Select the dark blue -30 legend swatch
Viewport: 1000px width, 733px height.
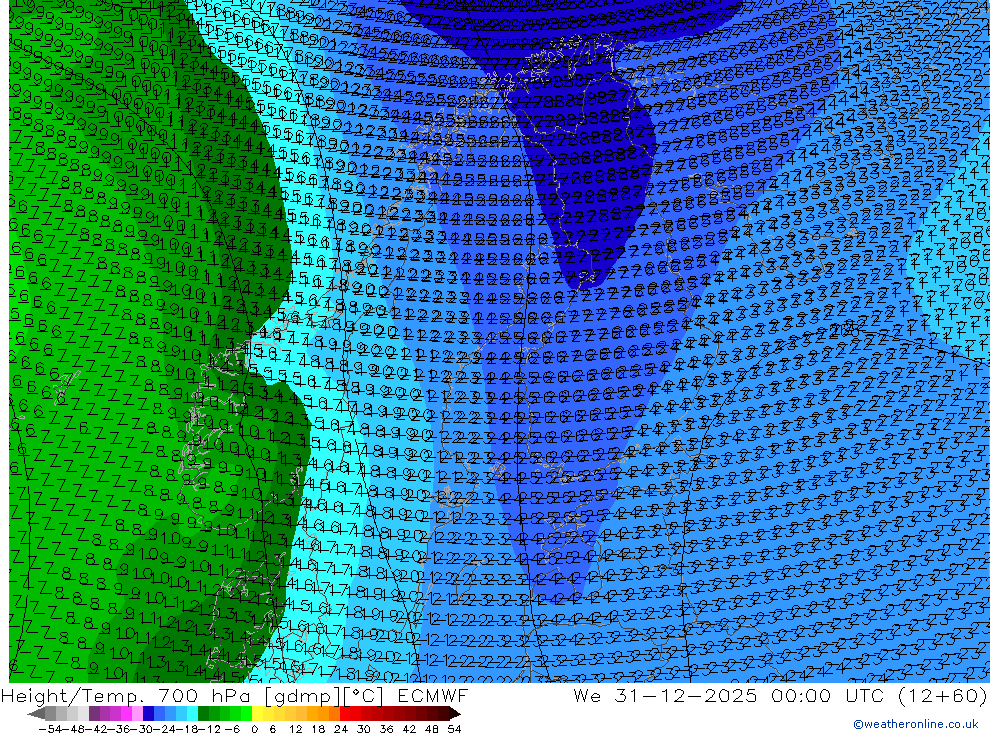point(148,713)
